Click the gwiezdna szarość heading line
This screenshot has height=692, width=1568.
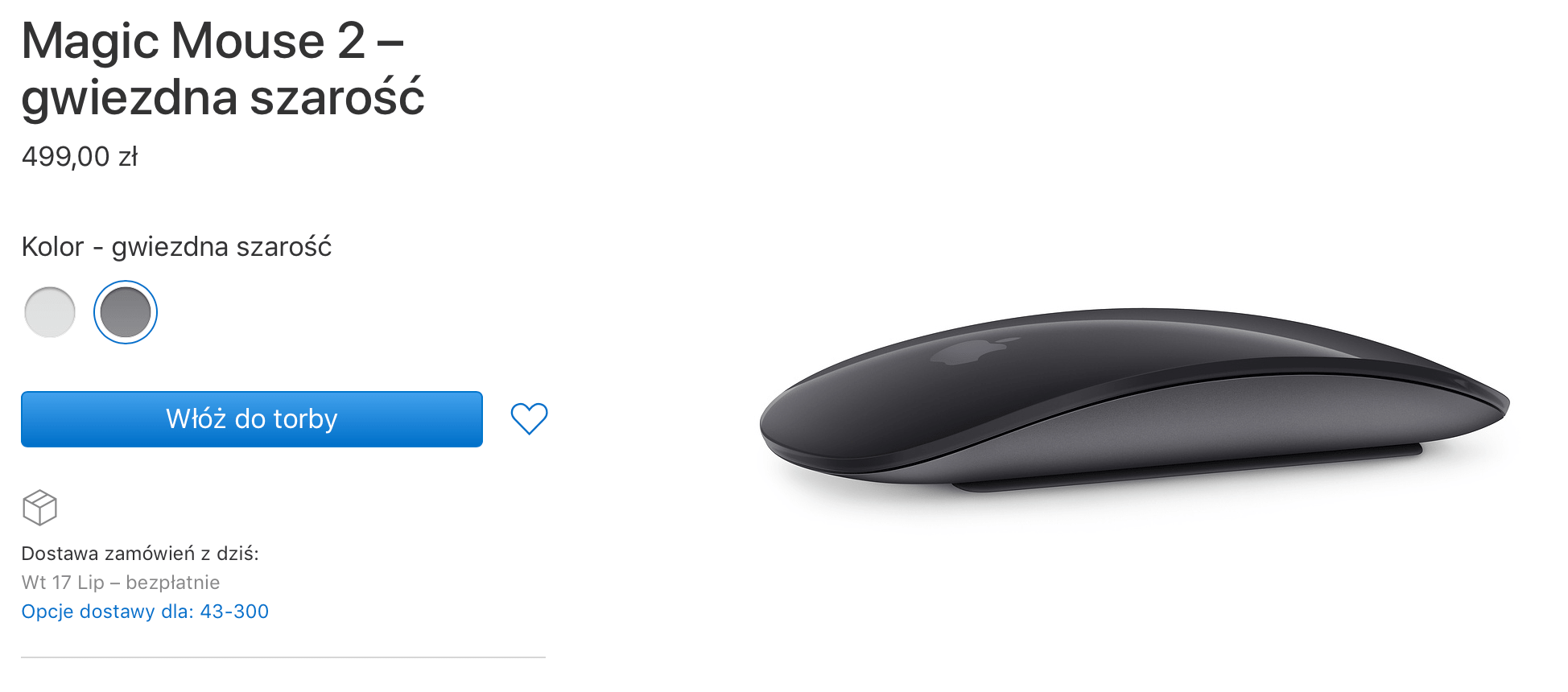pos(223,98)
